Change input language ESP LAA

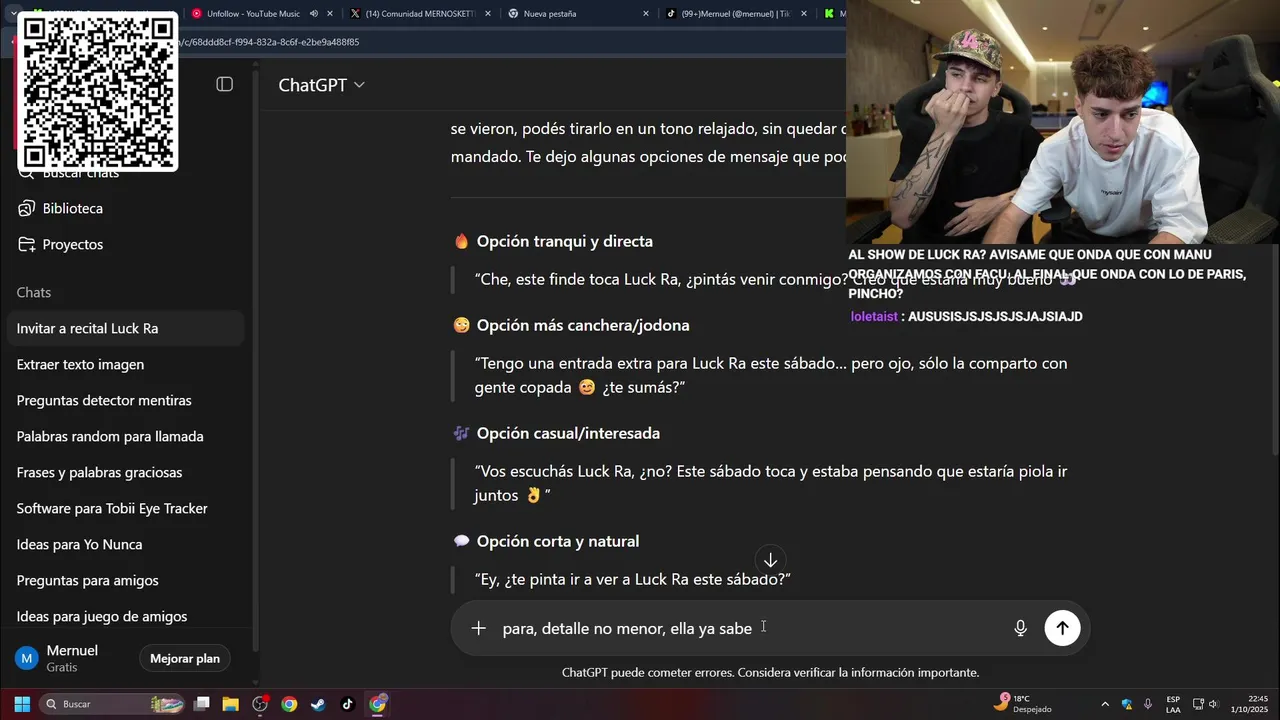(1173, 704)
